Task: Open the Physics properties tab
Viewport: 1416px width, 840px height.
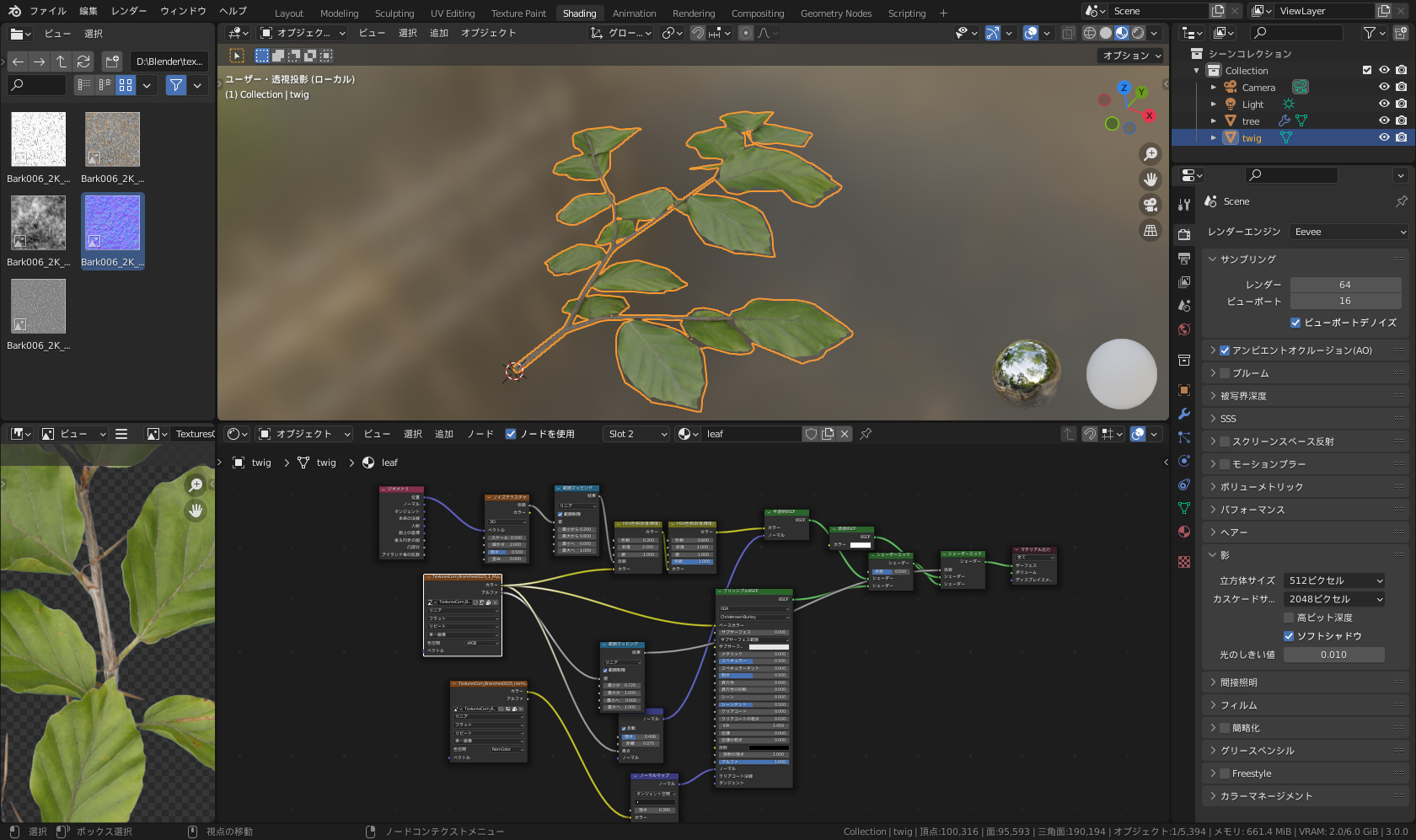Action: [x=1184, y=461]
